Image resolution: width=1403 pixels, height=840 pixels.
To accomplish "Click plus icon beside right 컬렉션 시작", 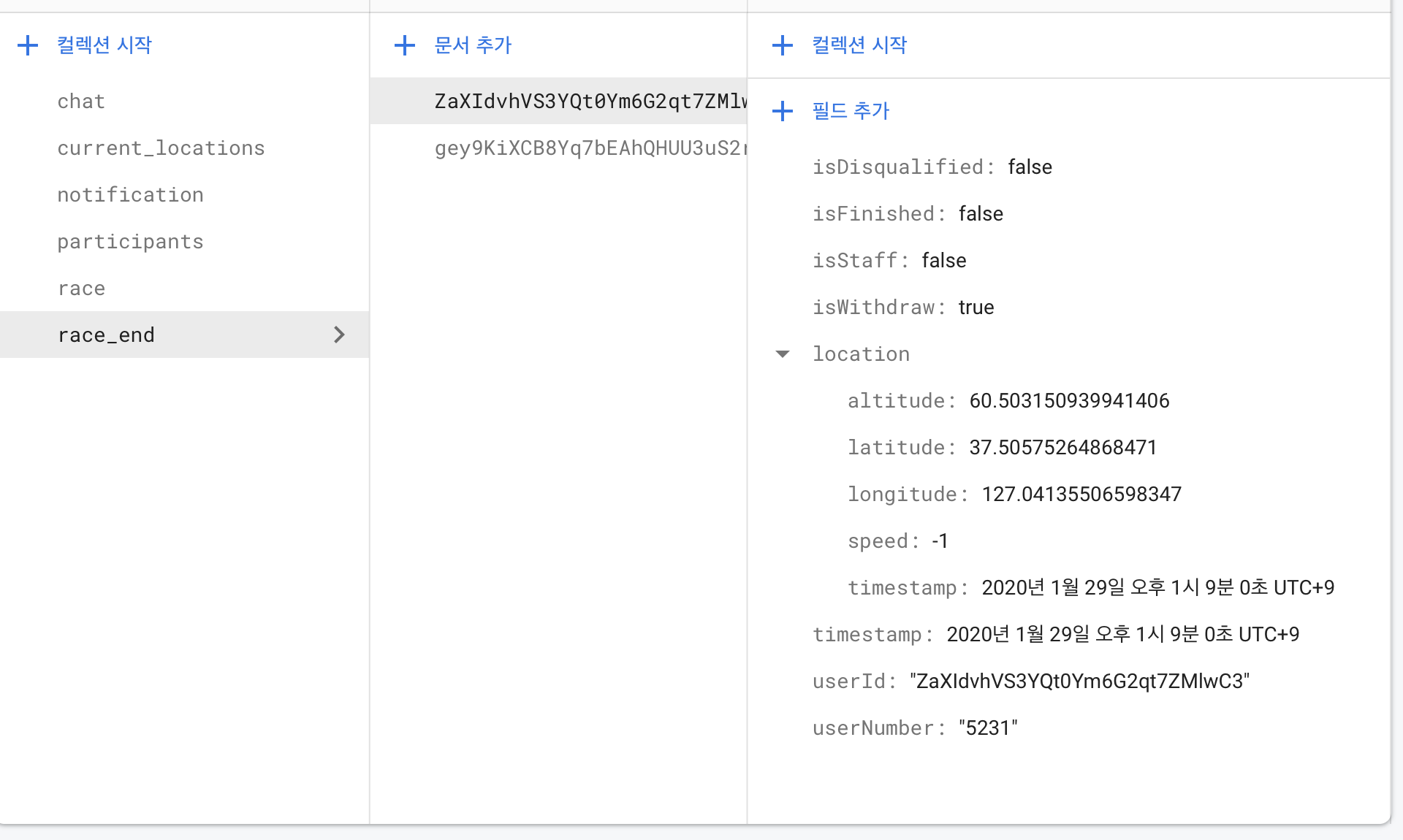I will click(x=782, y=45).
